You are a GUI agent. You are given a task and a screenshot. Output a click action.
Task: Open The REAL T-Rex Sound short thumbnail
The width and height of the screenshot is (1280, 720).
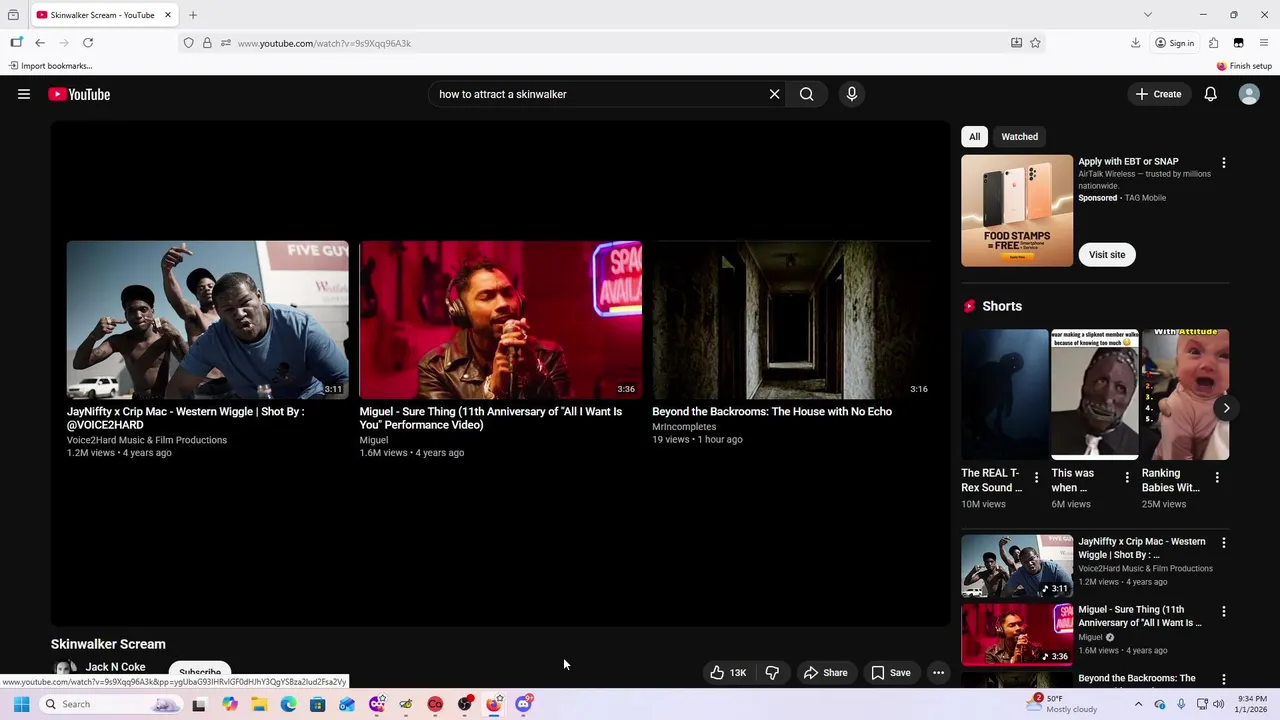point(1005,394)
